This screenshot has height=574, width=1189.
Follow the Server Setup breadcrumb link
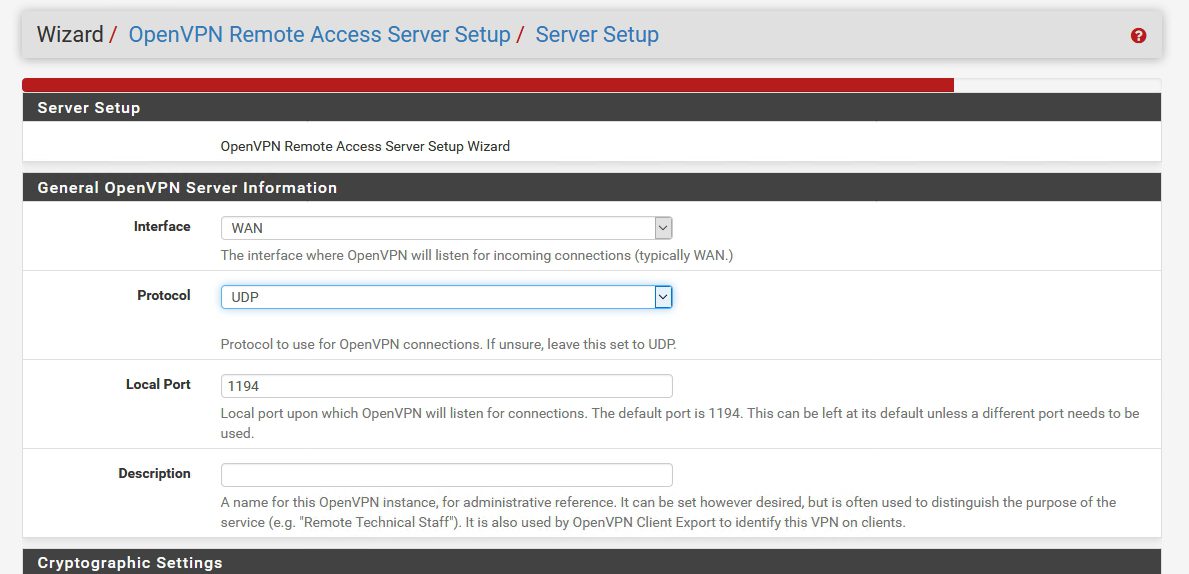coord(597,35)
